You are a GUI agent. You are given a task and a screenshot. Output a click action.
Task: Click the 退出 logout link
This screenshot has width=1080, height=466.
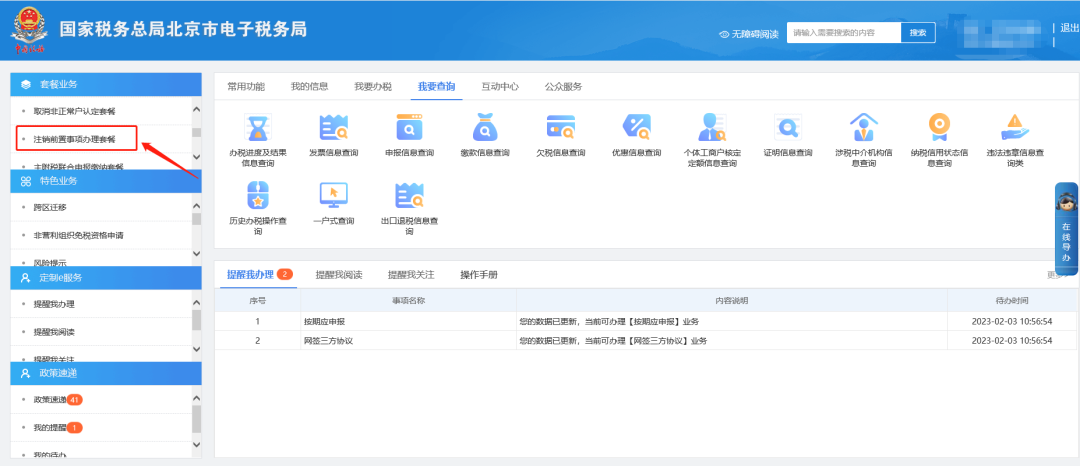pyautogui.click(x=1070, y=28)
